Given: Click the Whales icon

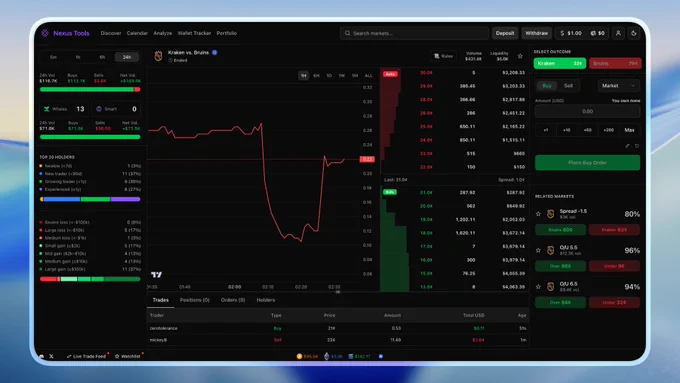Looking at the screenshot, I should tap(46, 109).
